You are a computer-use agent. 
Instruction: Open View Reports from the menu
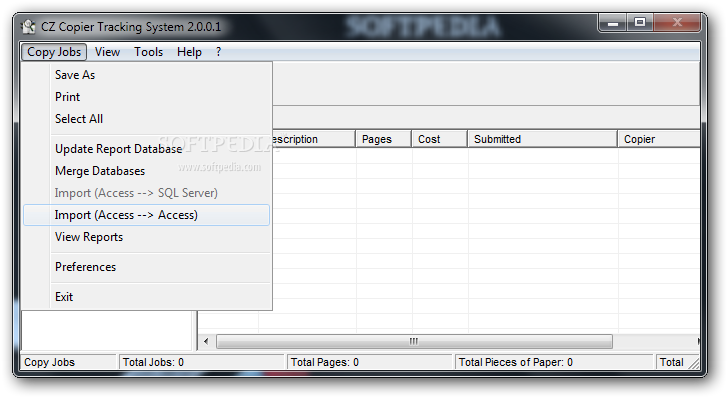(147, 237)
